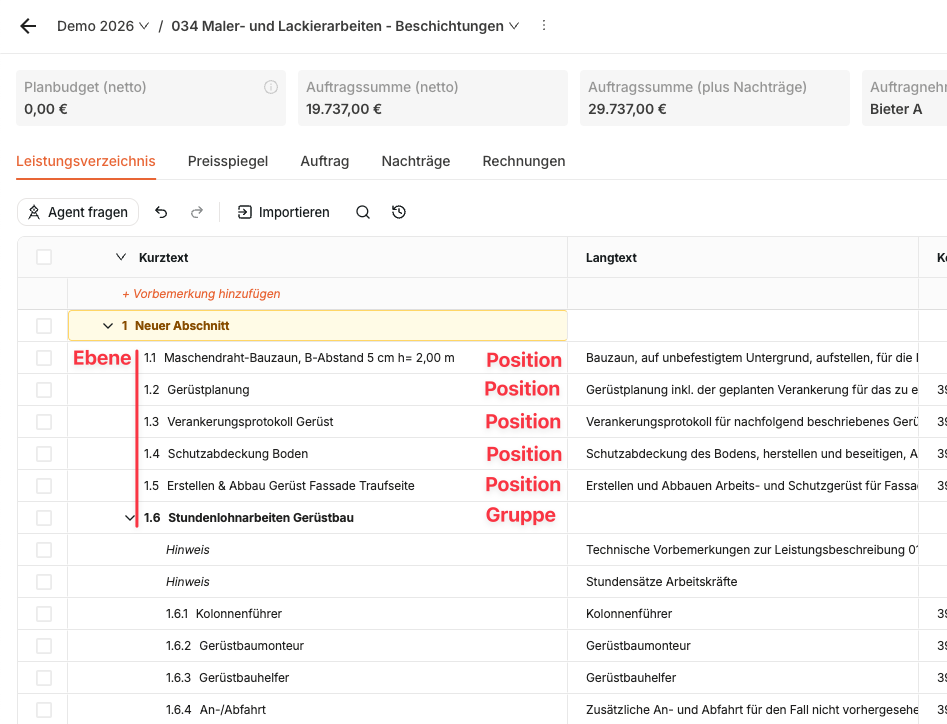Open the search magnifier tool
The image size is (947, 724).
coord(363,212)
